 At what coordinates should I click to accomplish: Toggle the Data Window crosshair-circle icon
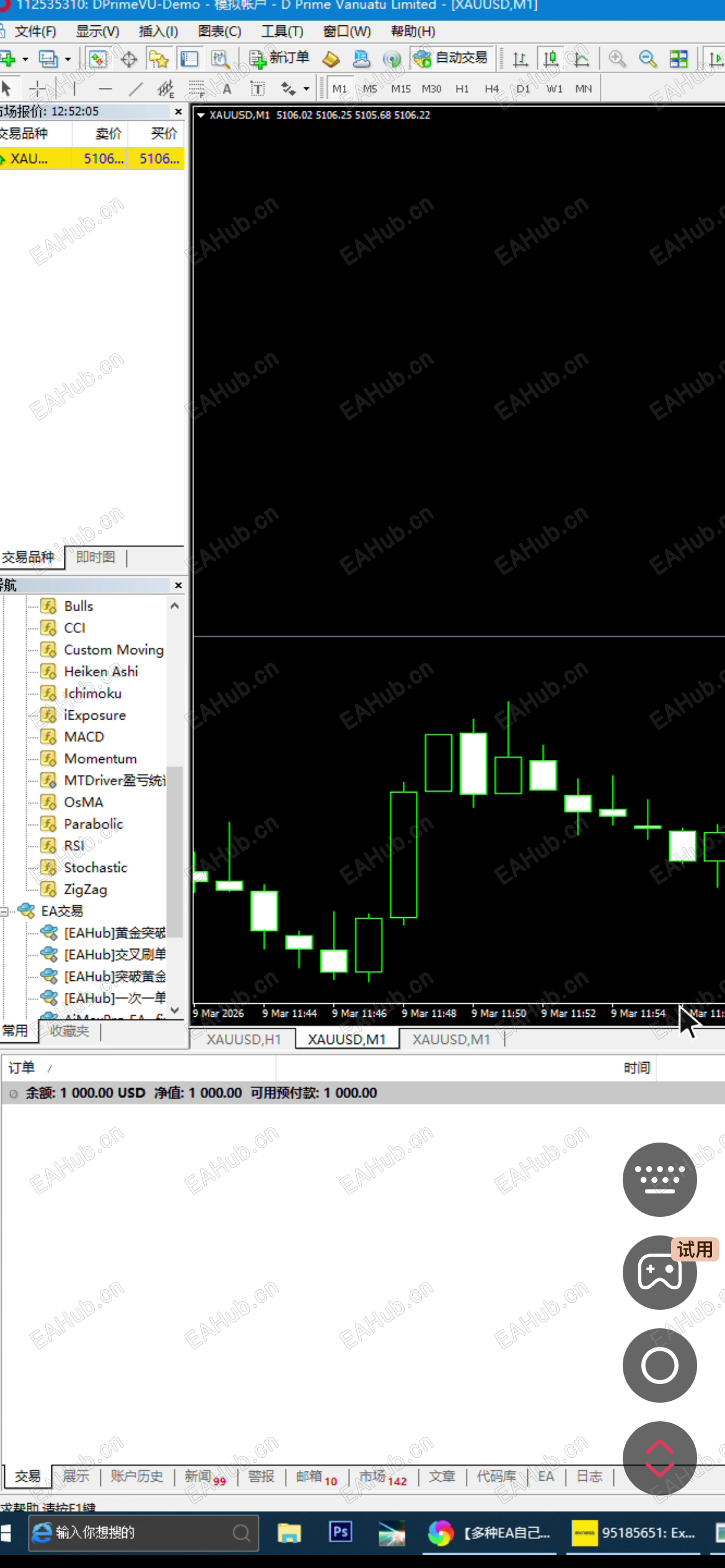coord(129,59)
